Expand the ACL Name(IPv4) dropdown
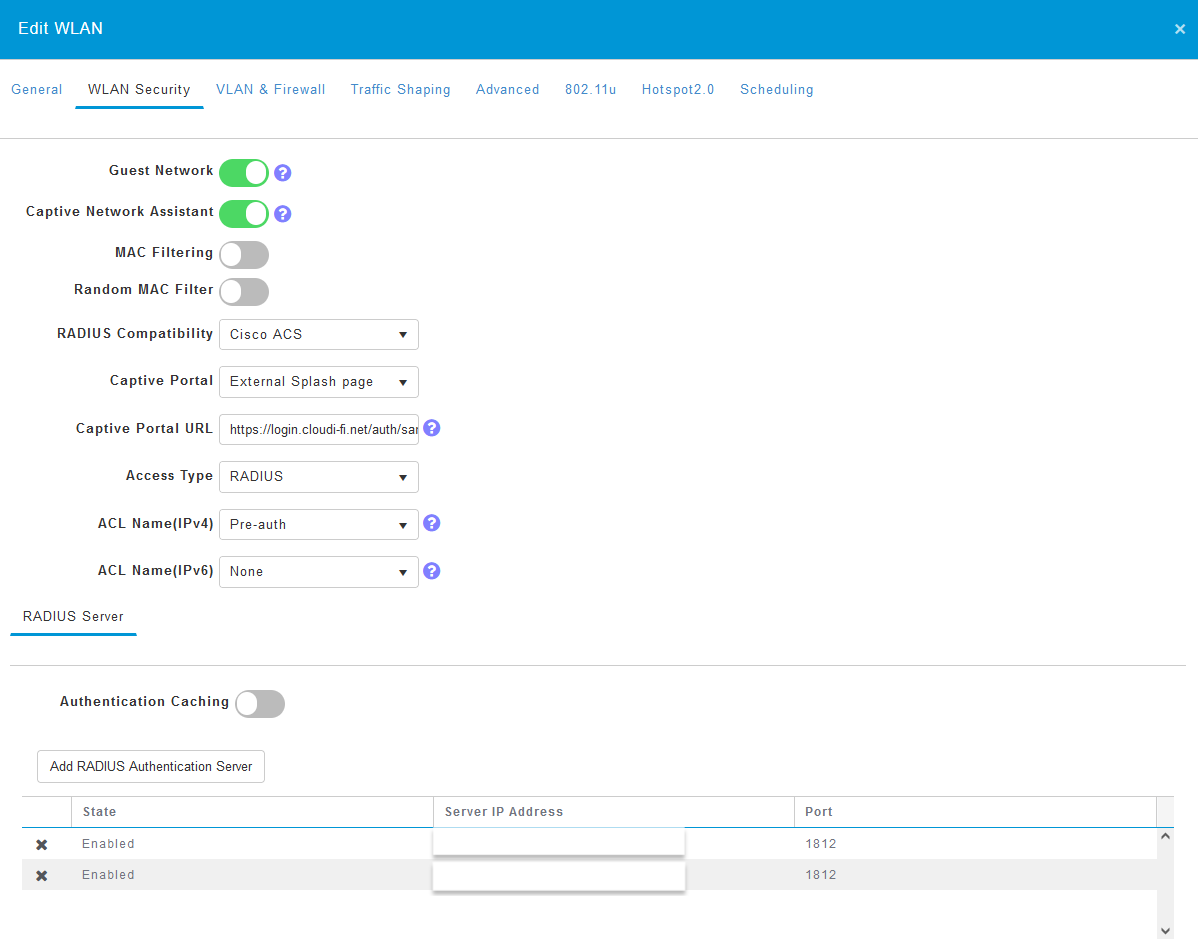The image size is (1198, 949). 318,524
